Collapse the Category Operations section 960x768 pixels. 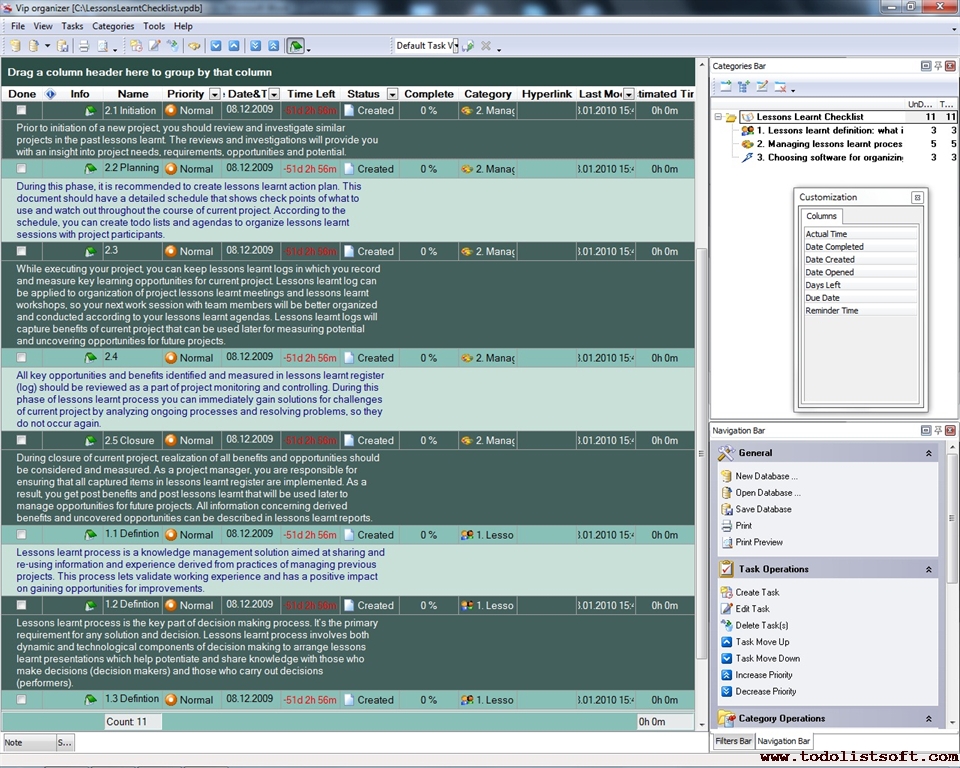coord(929,719)
